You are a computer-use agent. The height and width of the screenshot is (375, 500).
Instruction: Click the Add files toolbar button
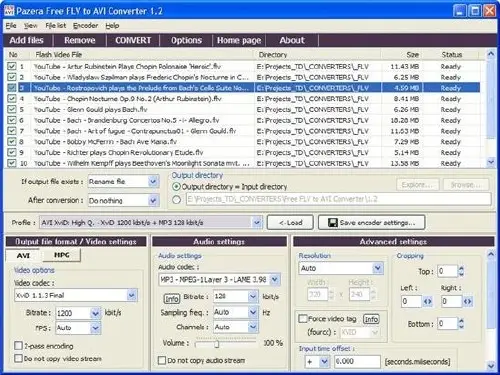click(27, 40)
